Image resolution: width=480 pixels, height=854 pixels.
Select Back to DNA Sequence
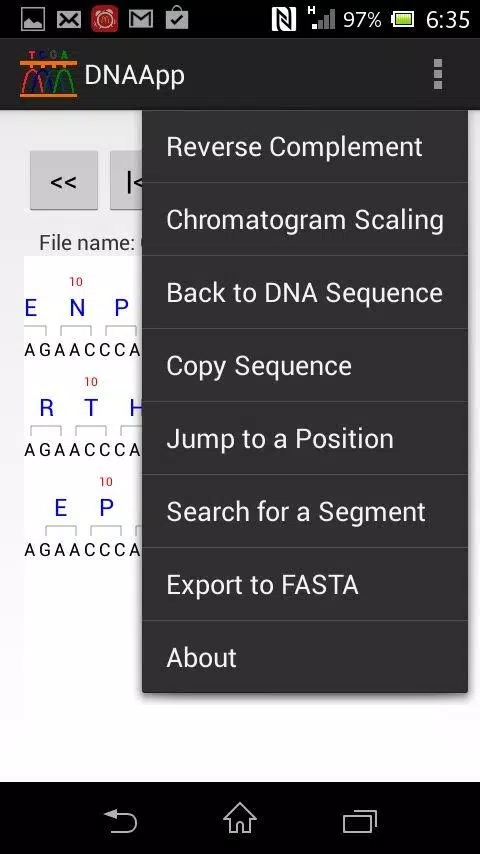(305, 292)
